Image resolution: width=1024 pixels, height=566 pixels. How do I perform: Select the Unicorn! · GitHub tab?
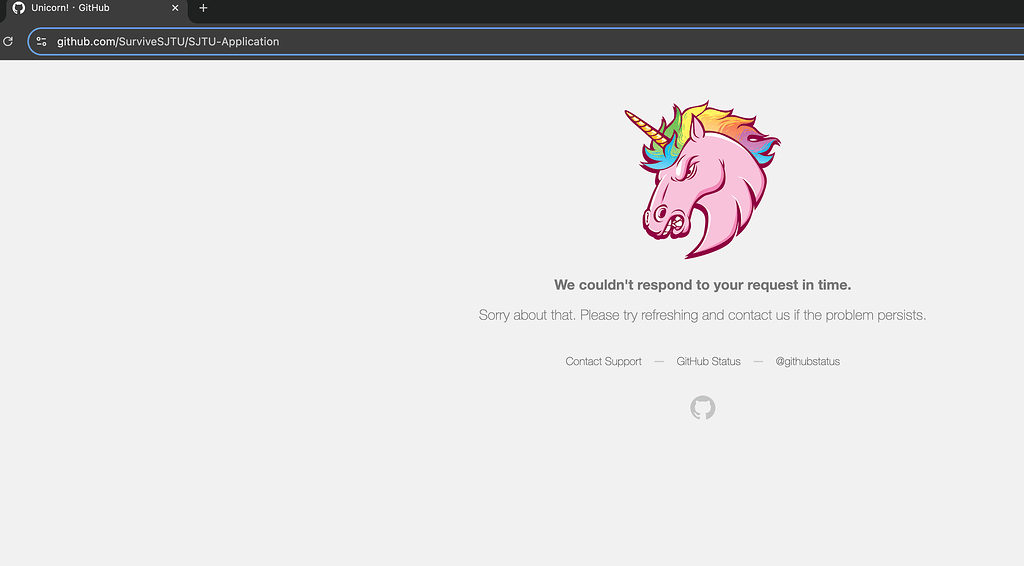coord(95,9)
